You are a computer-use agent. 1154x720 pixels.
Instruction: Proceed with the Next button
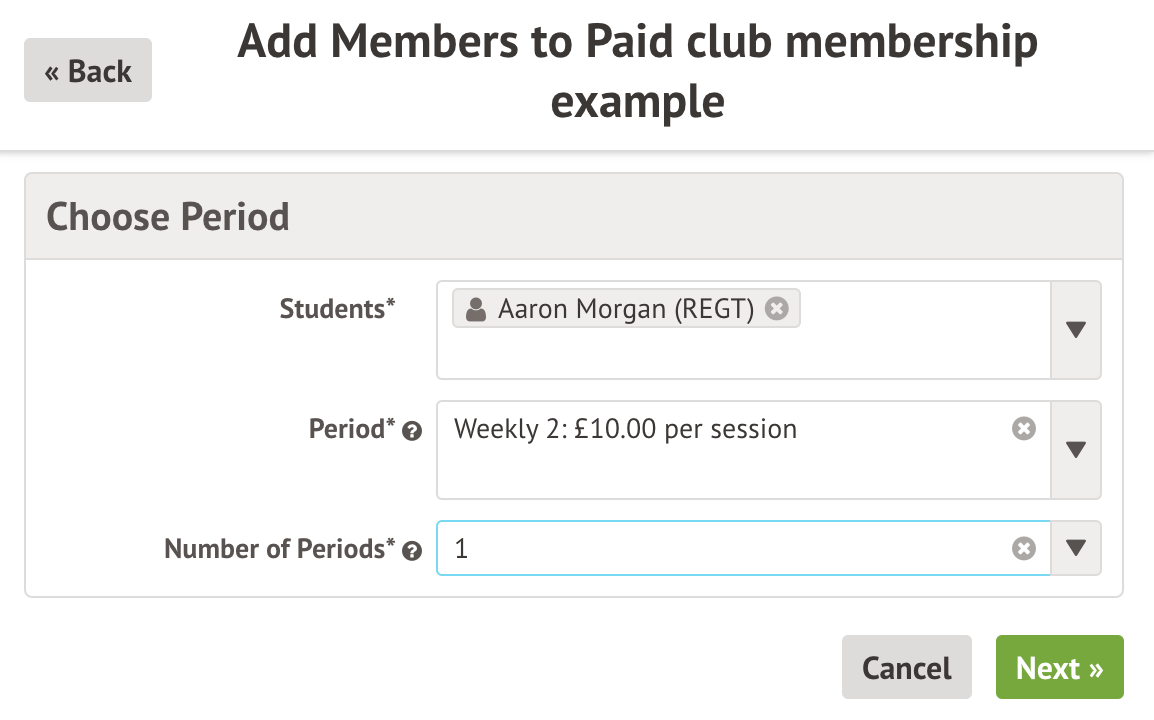[1059, 667]
